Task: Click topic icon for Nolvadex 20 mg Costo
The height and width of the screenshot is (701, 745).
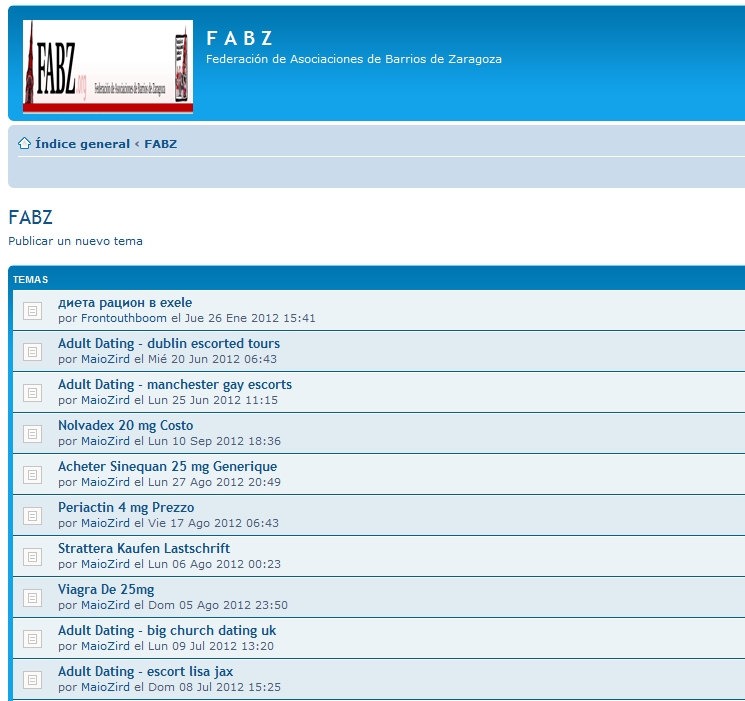Action: [x=32, y=433]
